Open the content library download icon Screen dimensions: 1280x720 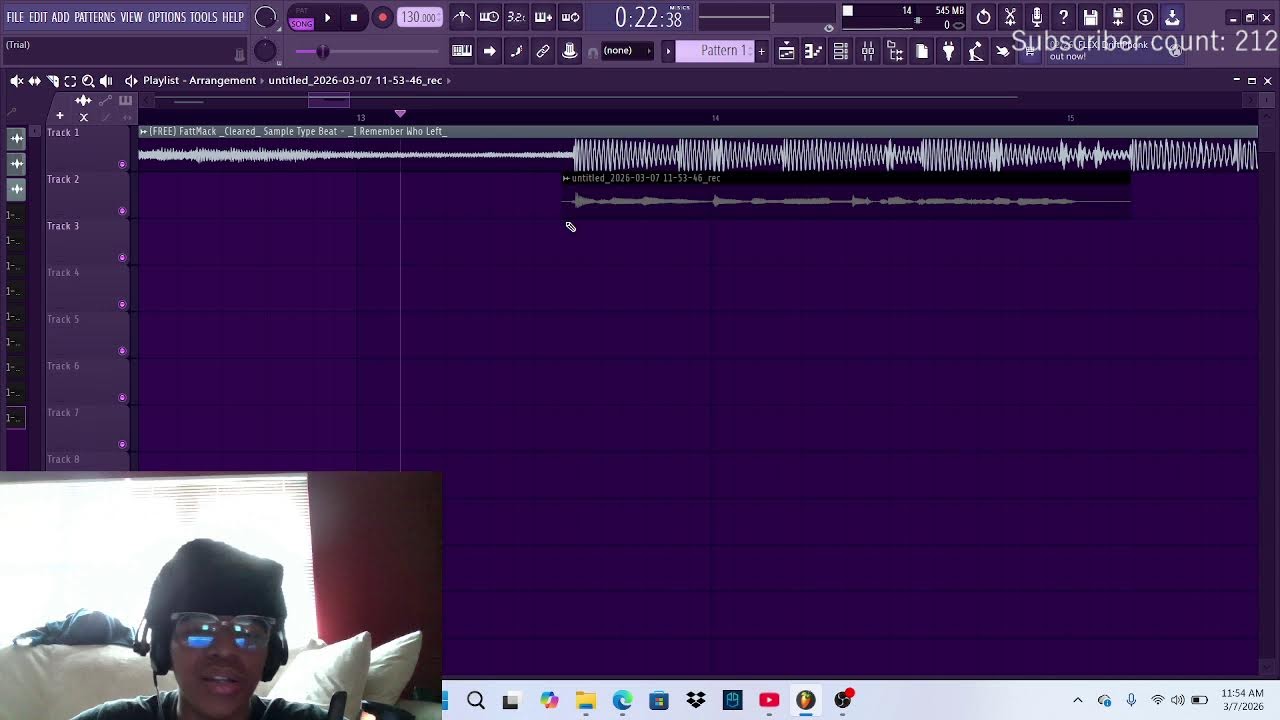point(1172,17)
